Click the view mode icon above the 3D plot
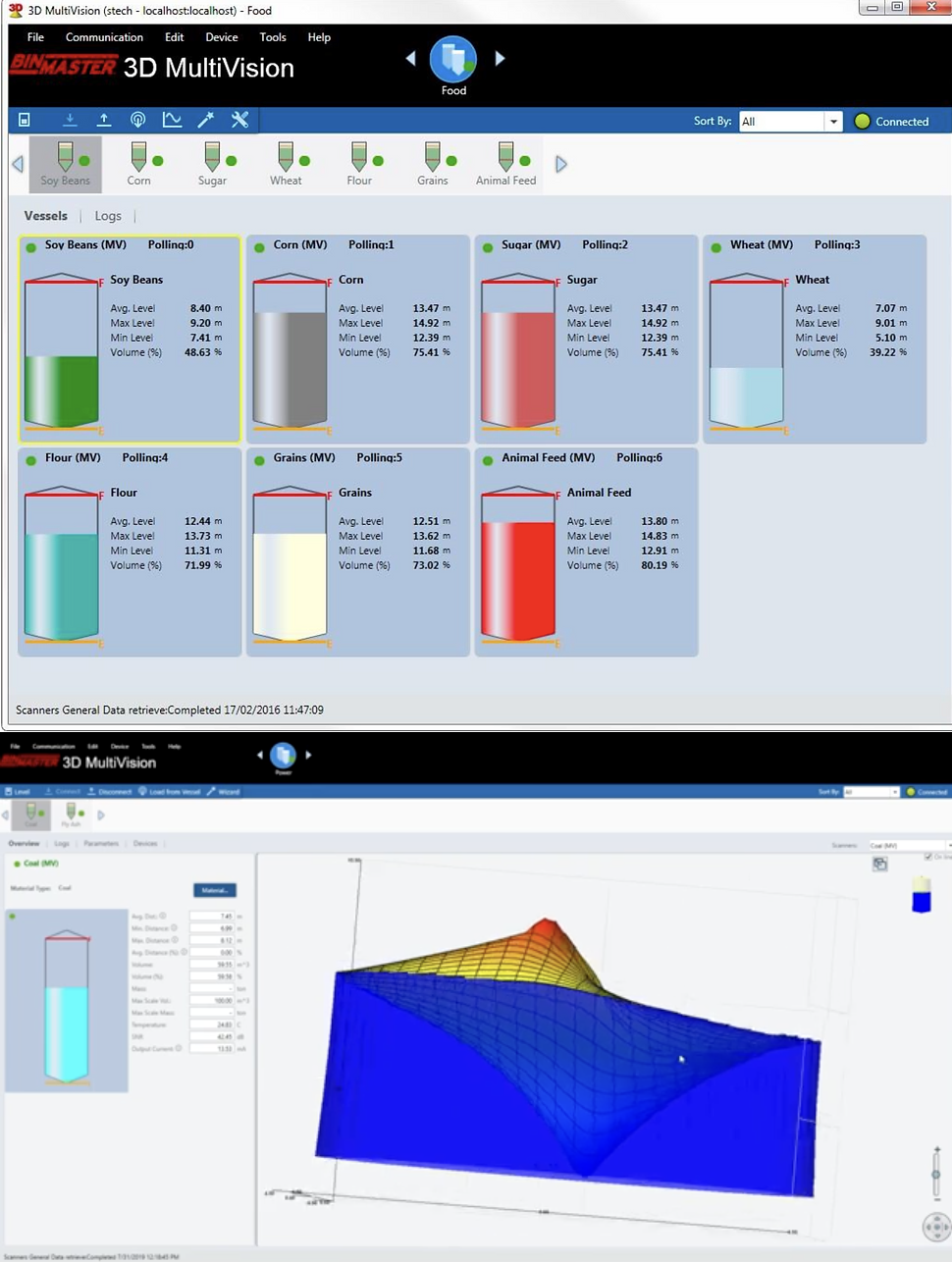Viewport: 952px width, 1262px height. 879,864
